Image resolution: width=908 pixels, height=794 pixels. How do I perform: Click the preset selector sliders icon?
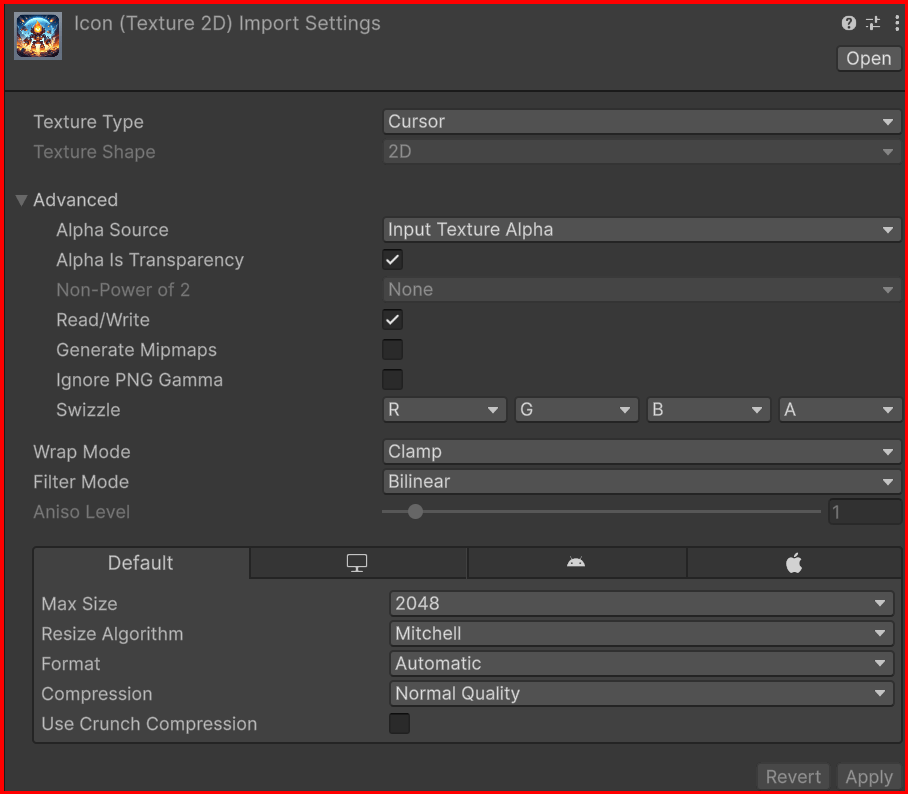(x=873, y=23)
